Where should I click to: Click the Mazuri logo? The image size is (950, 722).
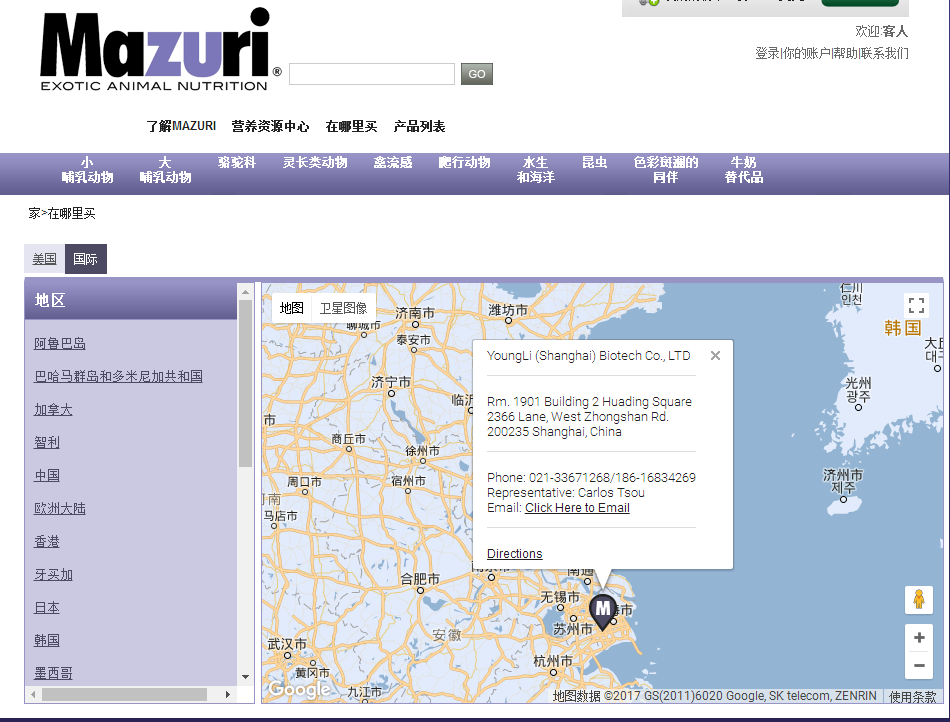point(161,50)
